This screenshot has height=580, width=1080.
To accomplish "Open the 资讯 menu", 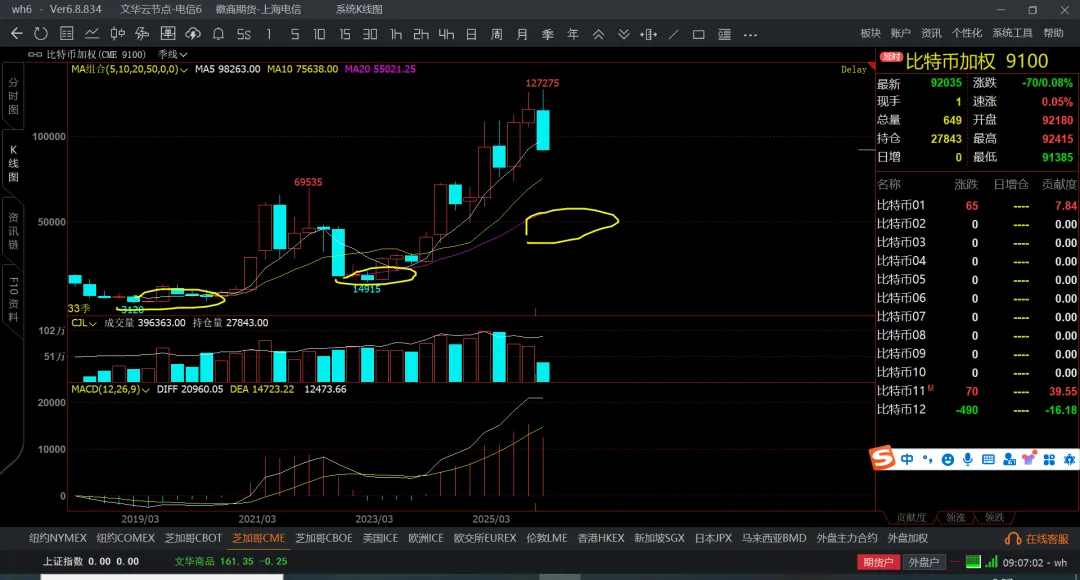I will click(x=931, y=33).
